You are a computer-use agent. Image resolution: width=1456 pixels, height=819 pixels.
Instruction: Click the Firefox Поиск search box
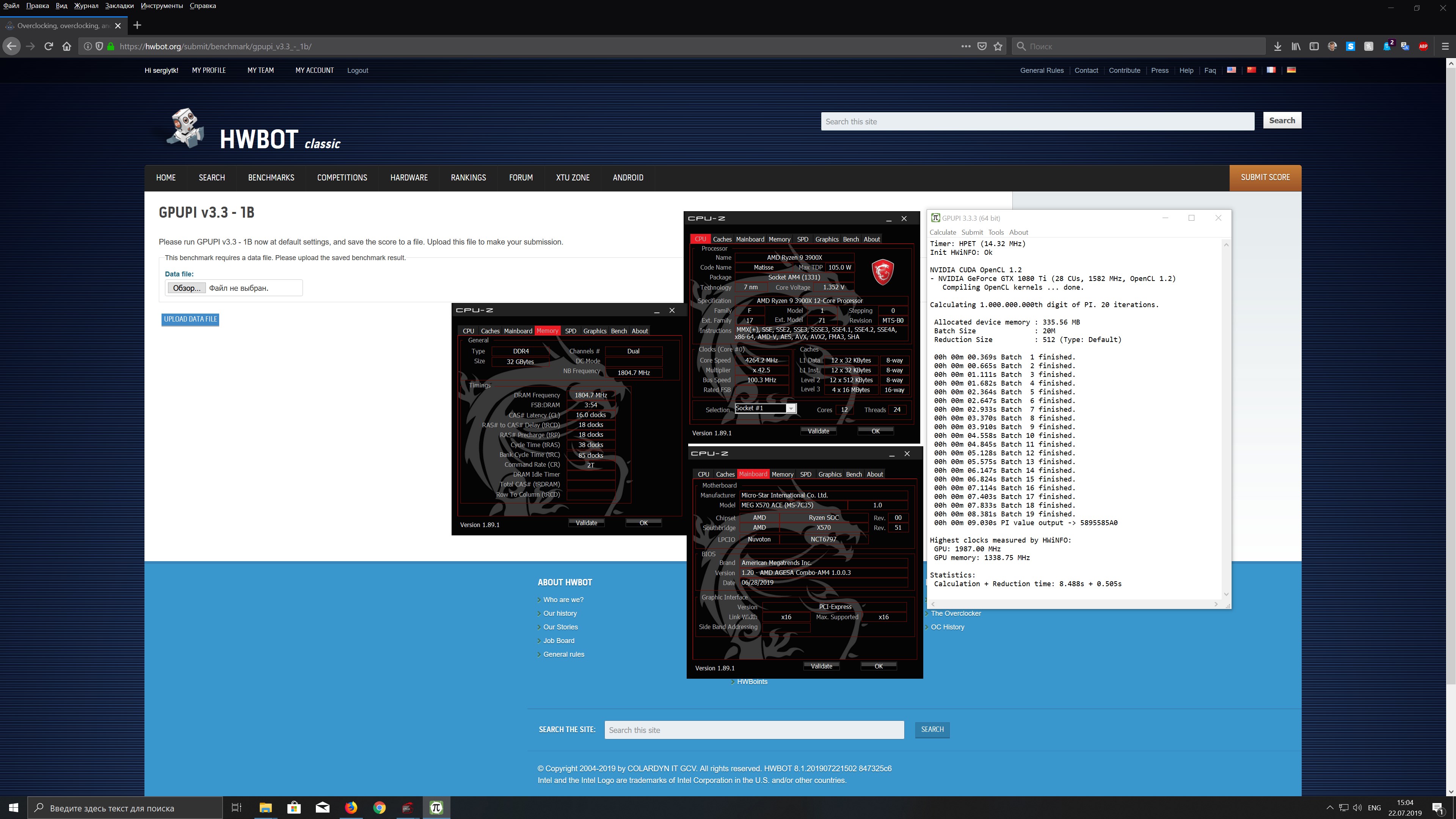point(1138,46)
